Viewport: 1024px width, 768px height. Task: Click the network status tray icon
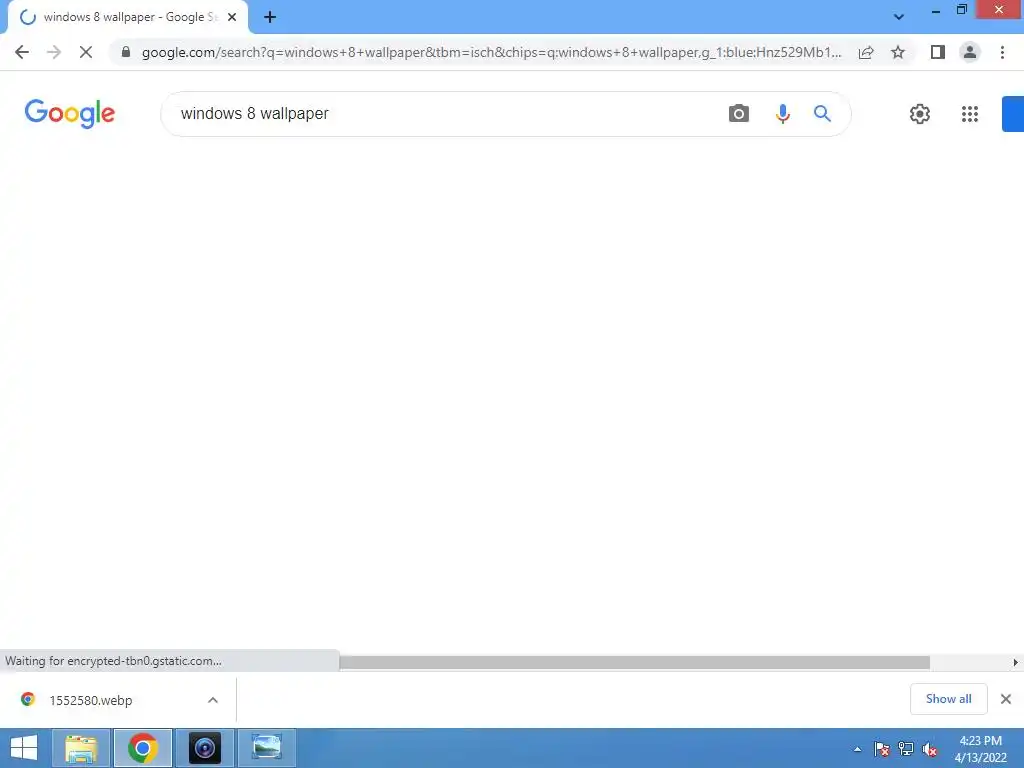tap(906, 749)
